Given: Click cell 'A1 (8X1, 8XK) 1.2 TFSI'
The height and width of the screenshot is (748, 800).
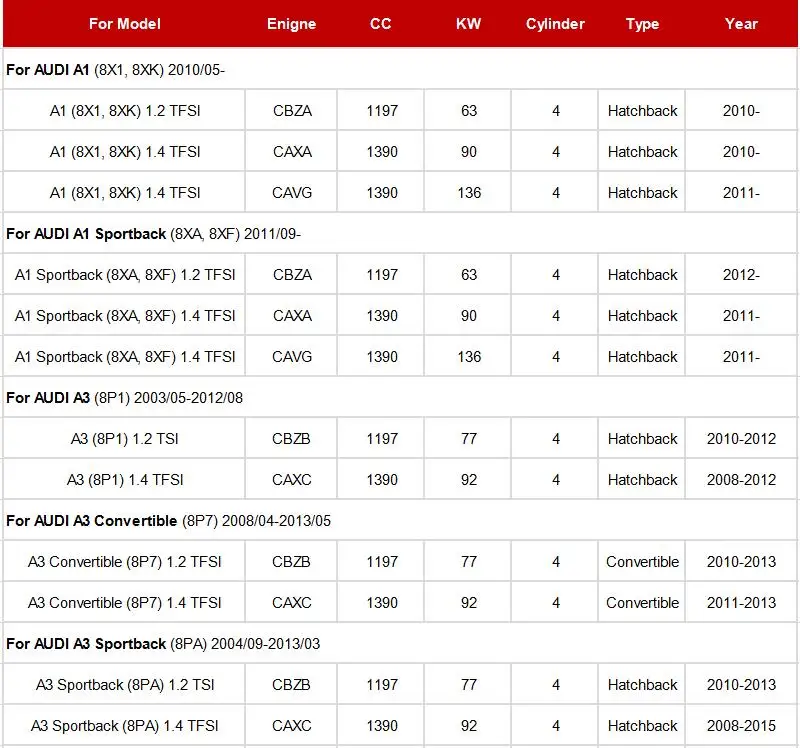Looking at the screenshot, I should 124,111.
